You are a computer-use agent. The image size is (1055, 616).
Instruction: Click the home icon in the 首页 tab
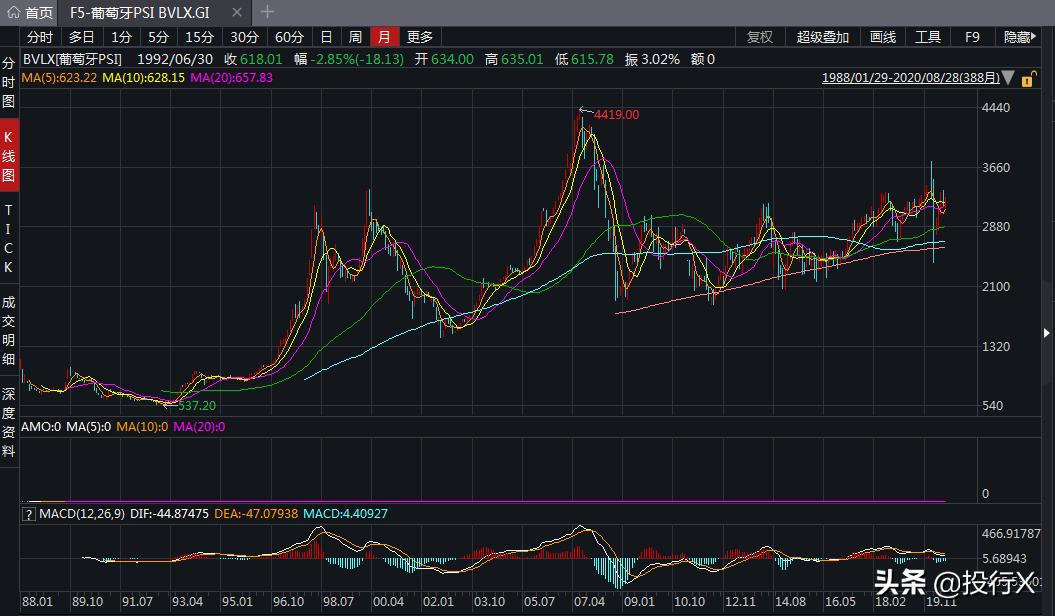13,13
